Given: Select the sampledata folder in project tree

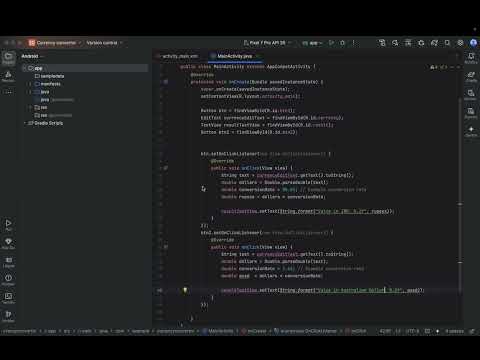Looking at the screenshot, I should pyautogui.click(x=49, y=76).
